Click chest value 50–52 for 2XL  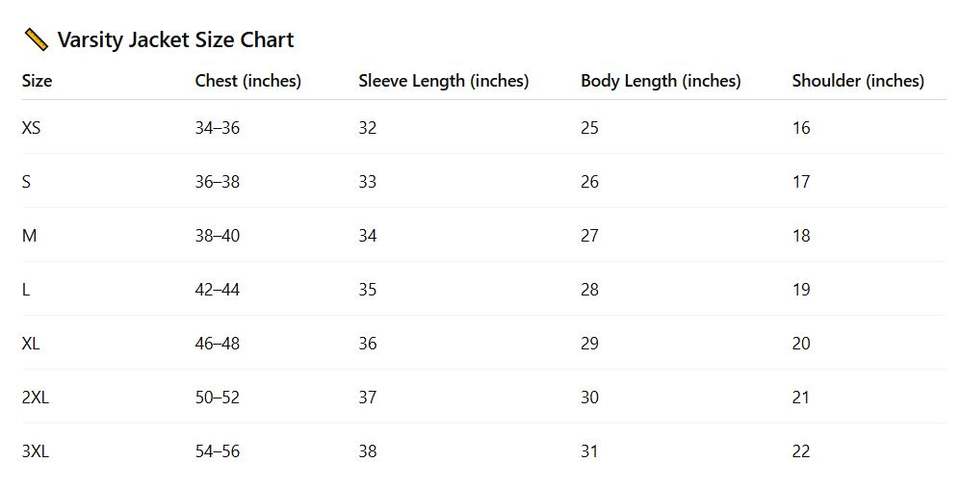(x=217, y=398)
